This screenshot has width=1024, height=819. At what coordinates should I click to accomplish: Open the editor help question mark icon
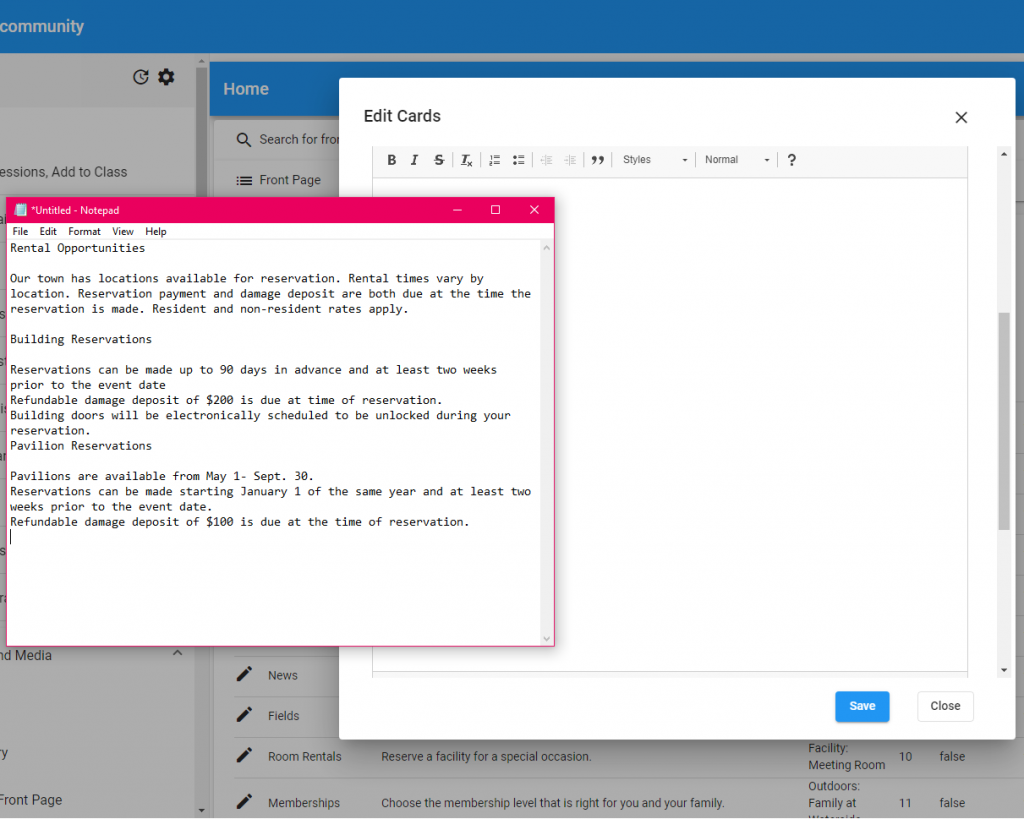(791, 160)
